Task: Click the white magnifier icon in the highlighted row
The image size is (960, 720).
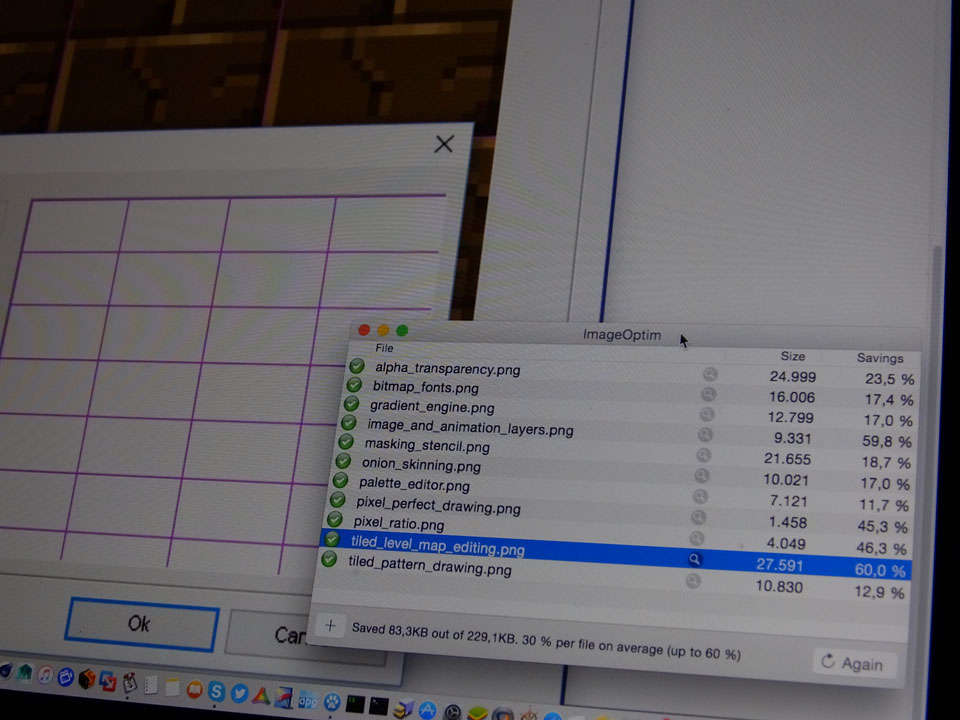Action: point(695,560)
